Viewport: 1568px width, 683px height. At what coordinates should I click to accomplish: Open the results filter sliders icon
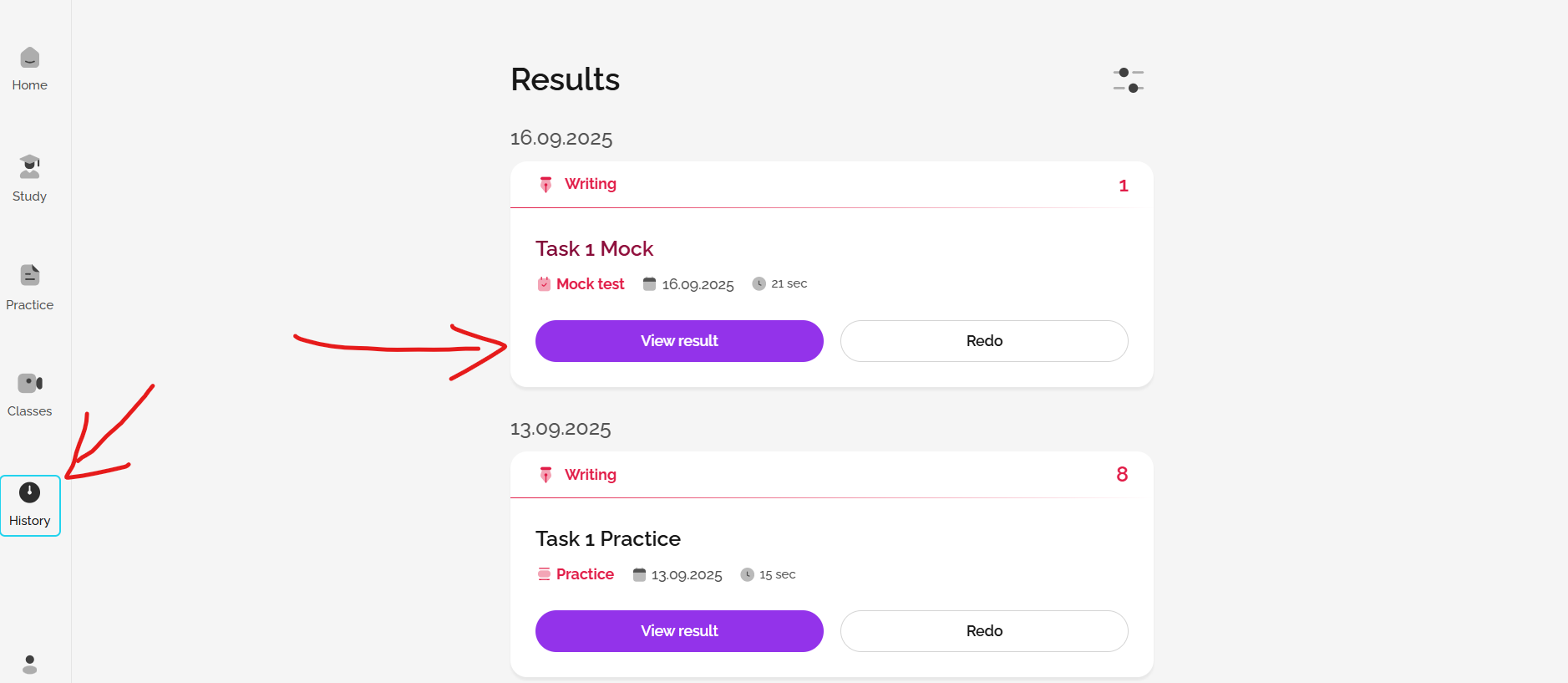pyautogui.click(x=1128, y=80)
